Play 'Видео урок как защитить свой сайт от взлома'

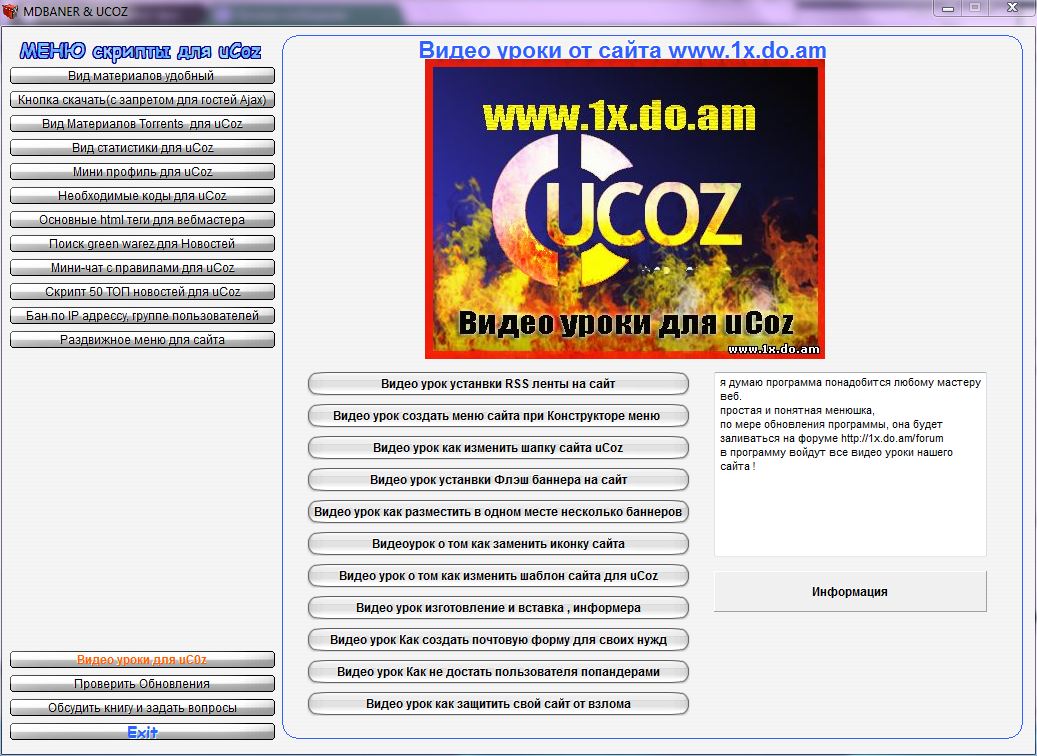(498, 704)
